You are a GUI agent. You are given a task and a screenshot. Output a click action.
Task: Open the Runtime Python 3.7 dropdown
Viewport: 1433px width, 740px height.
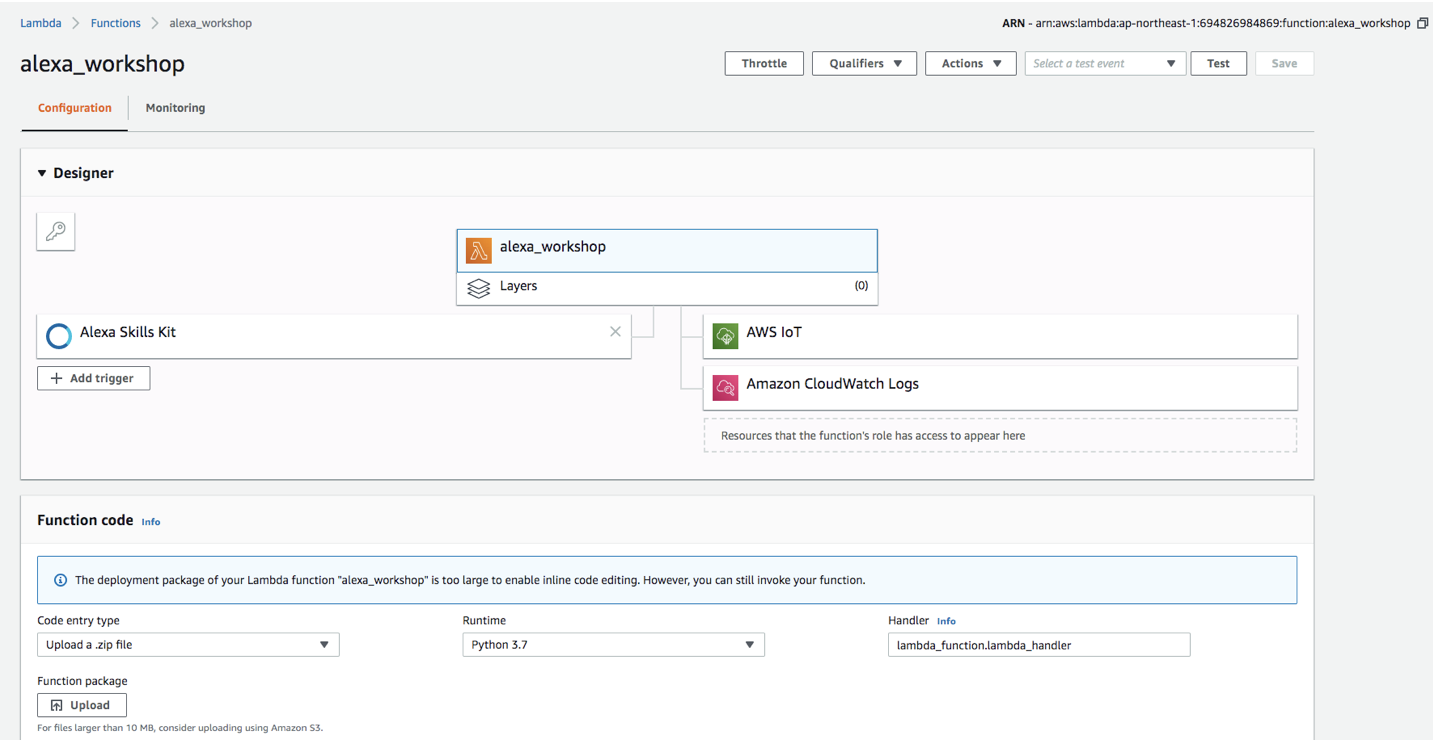point(613,645)
